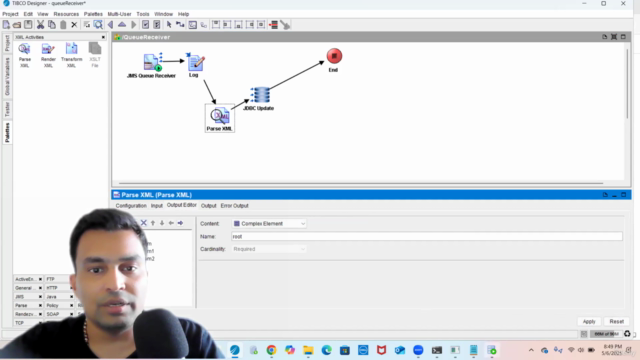The image size is (640, 360).
Task: Open the Rendezv... palette button
Action: pos(29,314)
